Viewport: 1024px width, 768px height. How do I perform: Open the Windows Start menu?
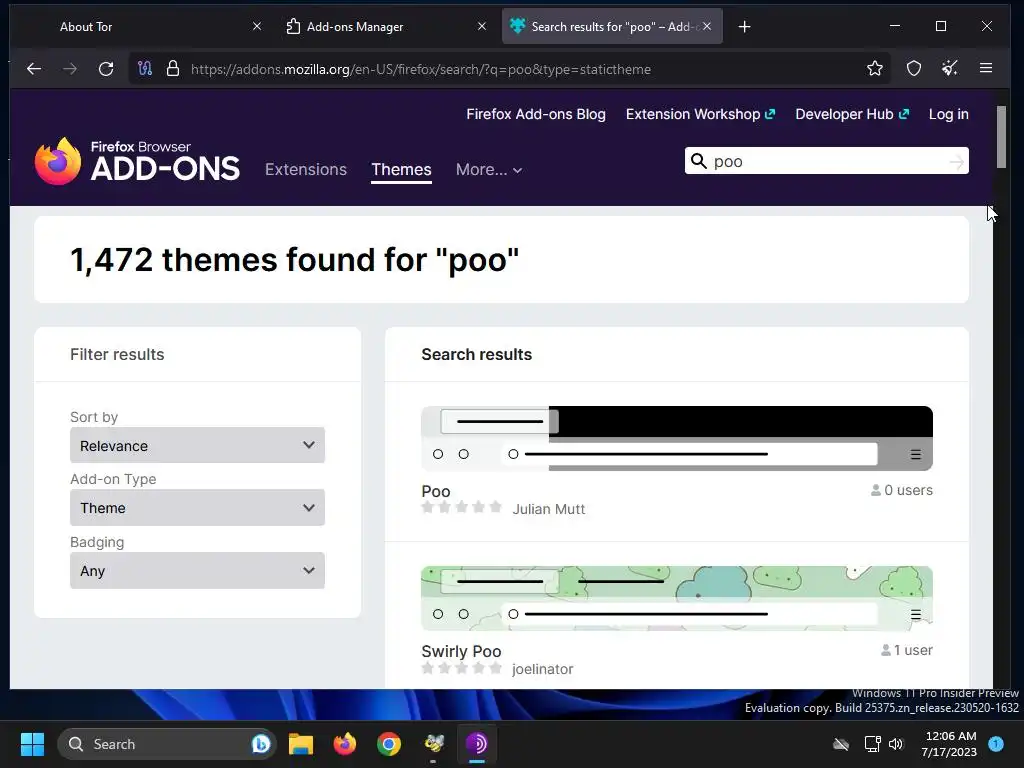[x=32, y=744]
